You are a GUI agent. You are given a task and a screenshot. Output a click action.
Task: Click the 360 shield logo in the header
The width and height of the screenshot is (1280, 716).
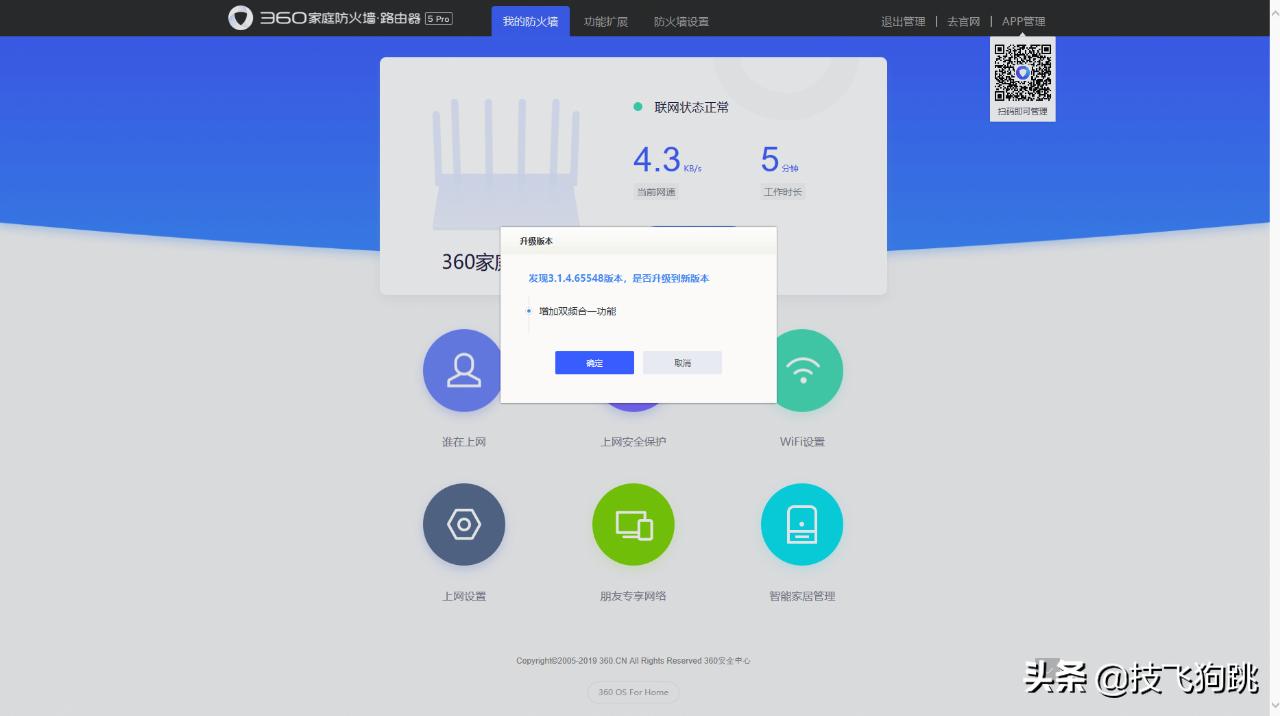coord(239,19)
